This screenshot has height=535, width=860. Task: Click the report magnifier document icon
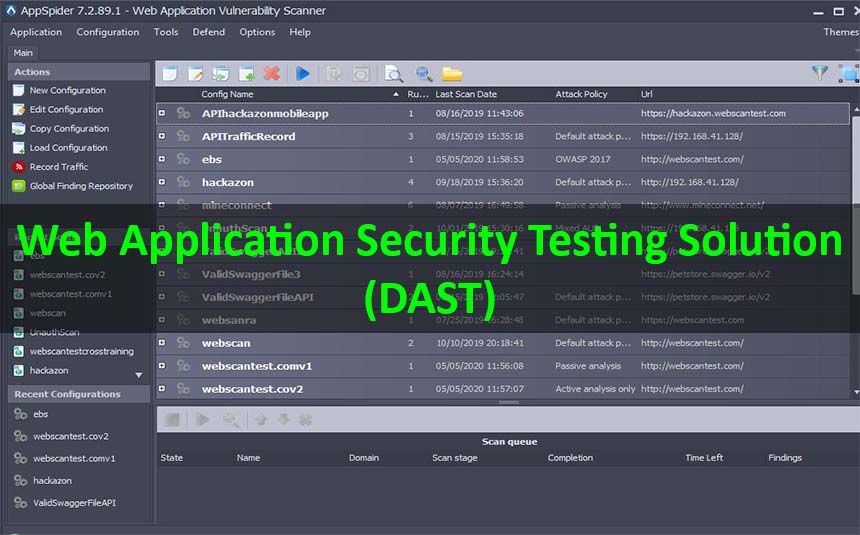pyautogui.click(x=393, y=74)
